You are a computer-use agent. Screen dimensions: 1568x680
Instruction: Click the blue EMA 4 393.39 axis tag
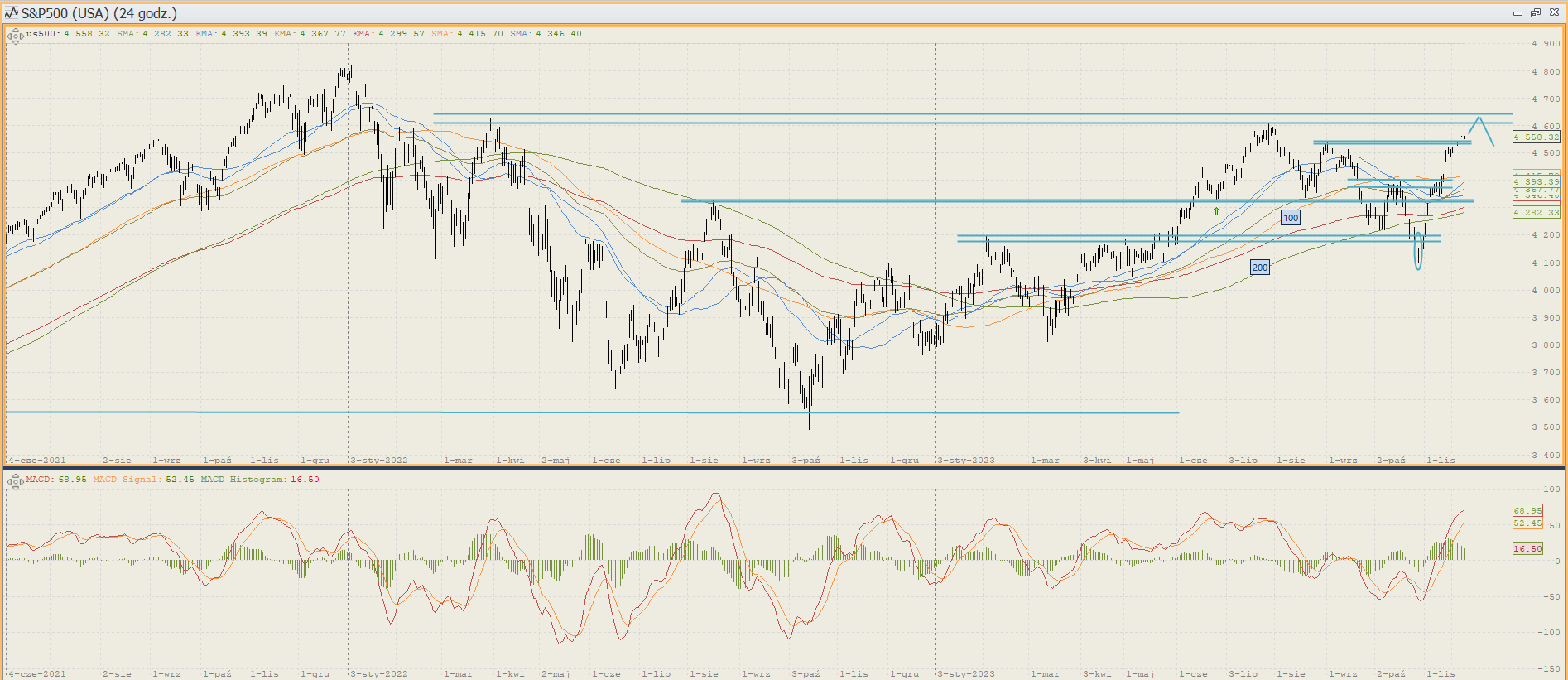point(1536,181)
